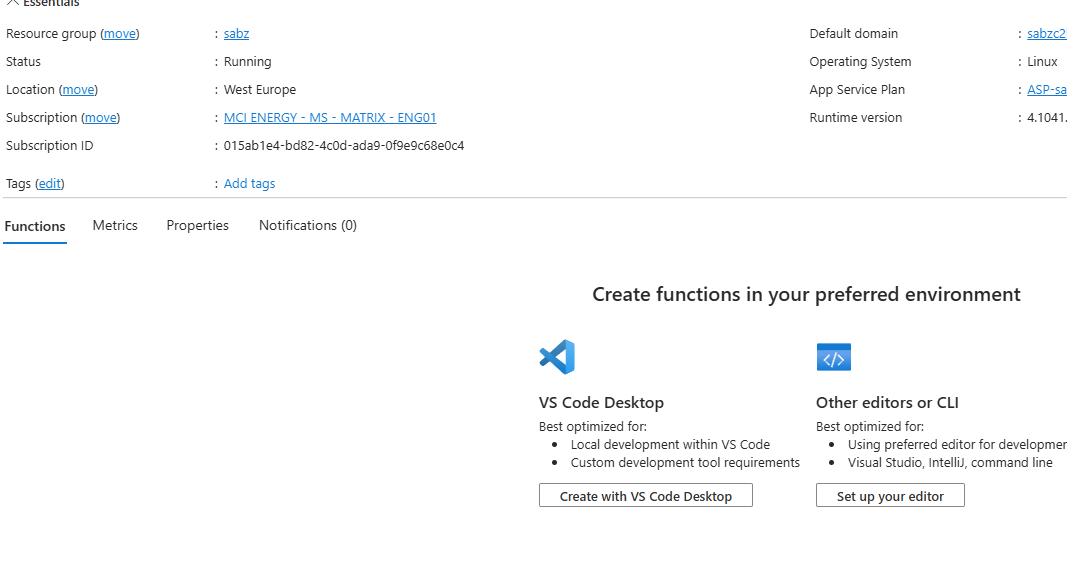Click the West Europe location value

pyautogui.click(x=260, y=89)
